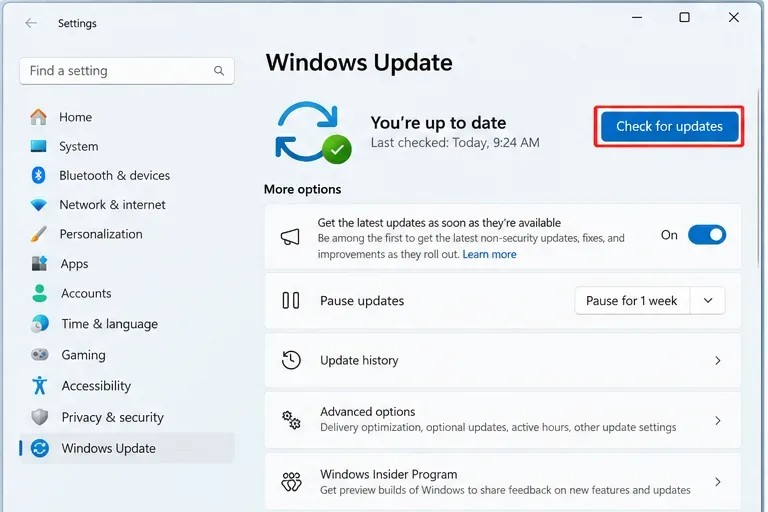Click the System monitor icon

tap(38, 146)
